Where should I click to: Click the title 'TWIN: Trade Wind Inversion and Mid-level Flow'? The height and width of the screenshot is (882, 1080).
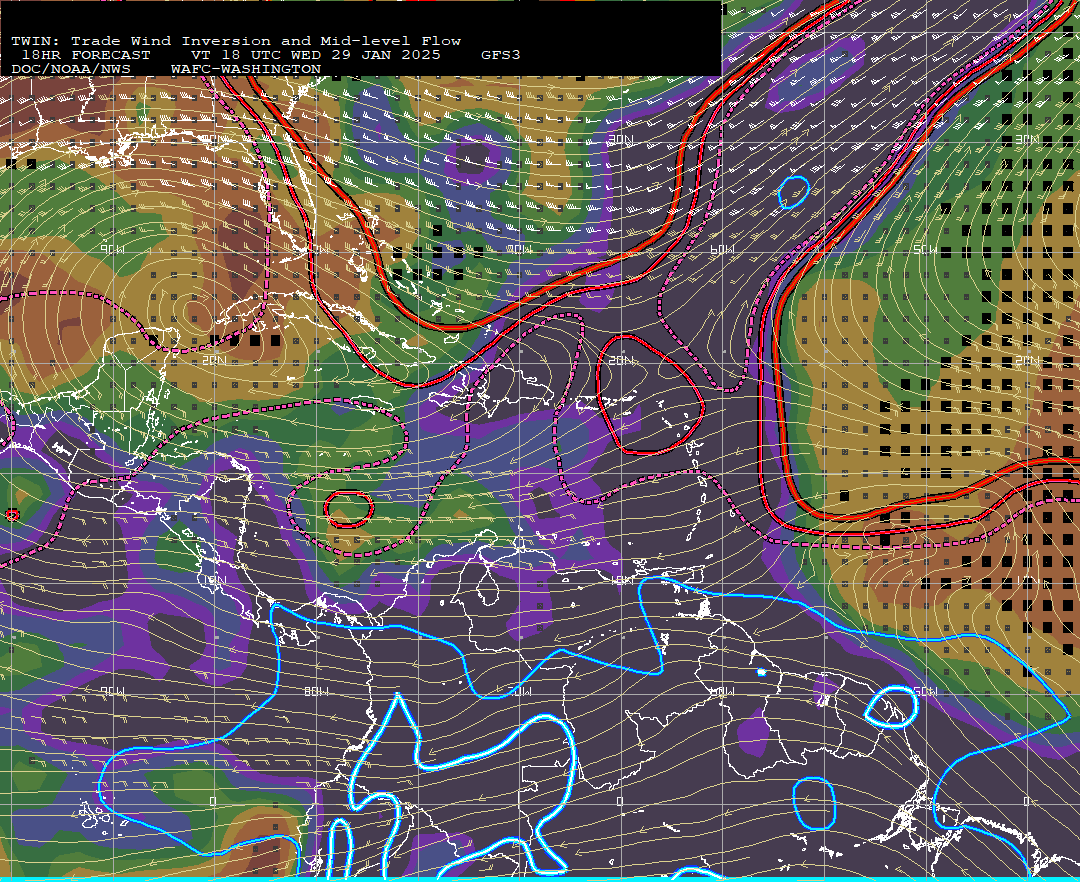tap(236, 41)
